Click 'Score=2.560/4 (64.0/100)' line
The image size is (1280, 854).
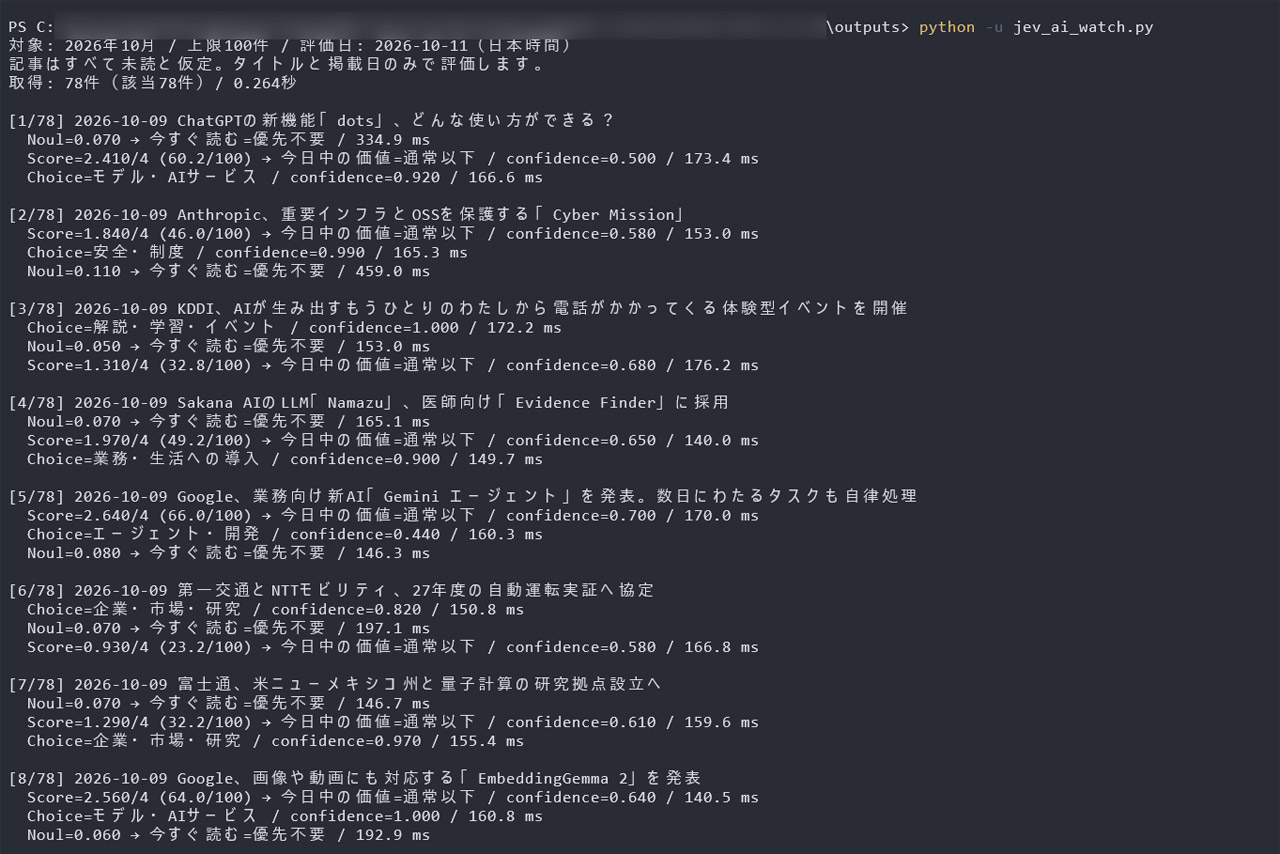(393, 797)
